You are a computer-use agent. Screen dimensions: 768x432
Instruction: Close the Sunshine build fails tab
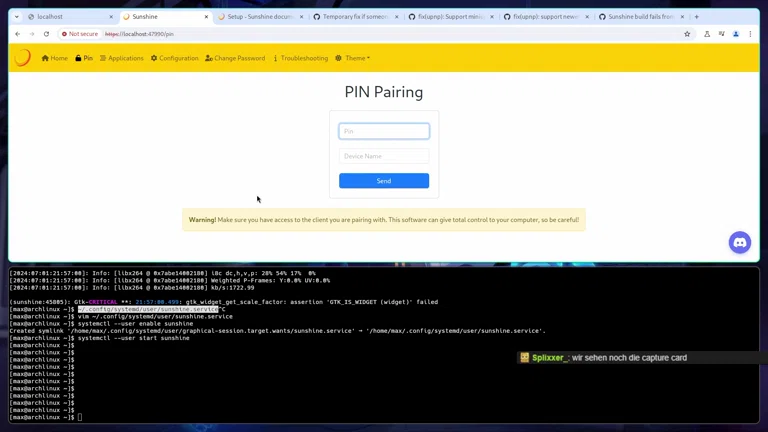point(682,17)
